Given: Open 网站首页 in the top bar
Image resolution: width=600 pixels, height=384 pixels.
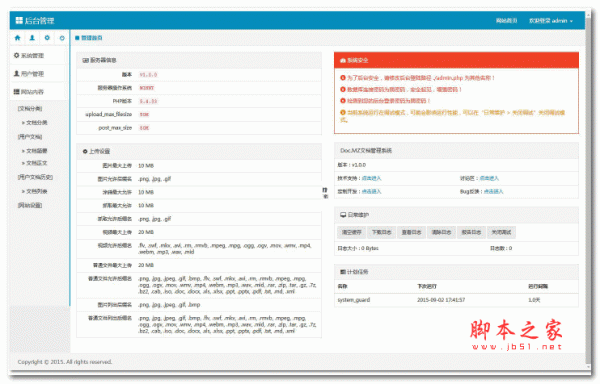Looking at the screenshot, I should click(x=507, y=21).
